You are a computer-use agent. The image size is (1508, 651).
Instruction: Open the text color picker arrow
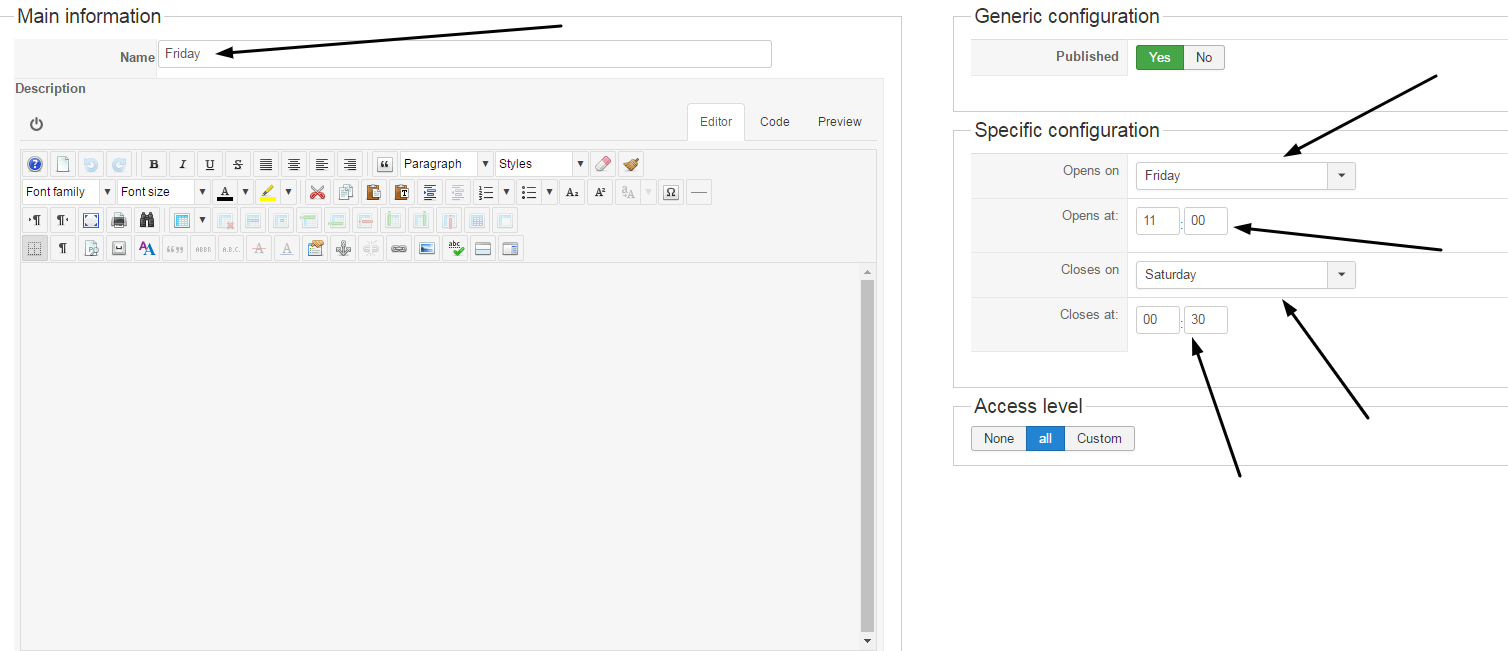coord(245,192)
